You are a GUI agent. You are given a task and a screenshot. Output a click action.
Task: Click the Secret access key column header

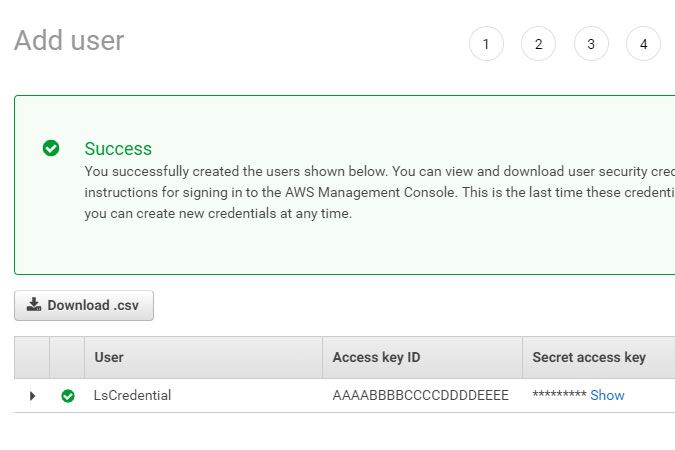pyautogui.click(x=589, y=357)
